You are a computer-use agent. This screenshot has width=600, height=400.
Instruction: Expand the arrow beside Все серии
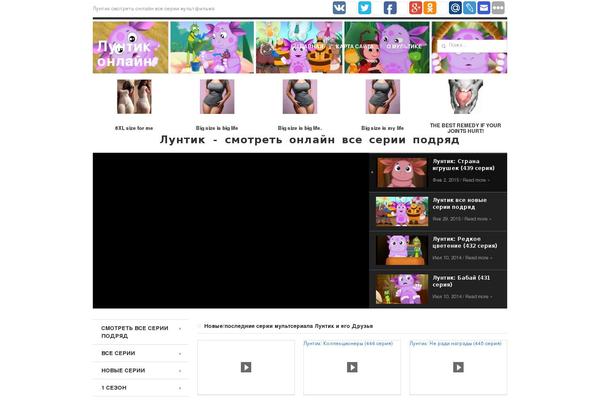[x=180, y=353]
